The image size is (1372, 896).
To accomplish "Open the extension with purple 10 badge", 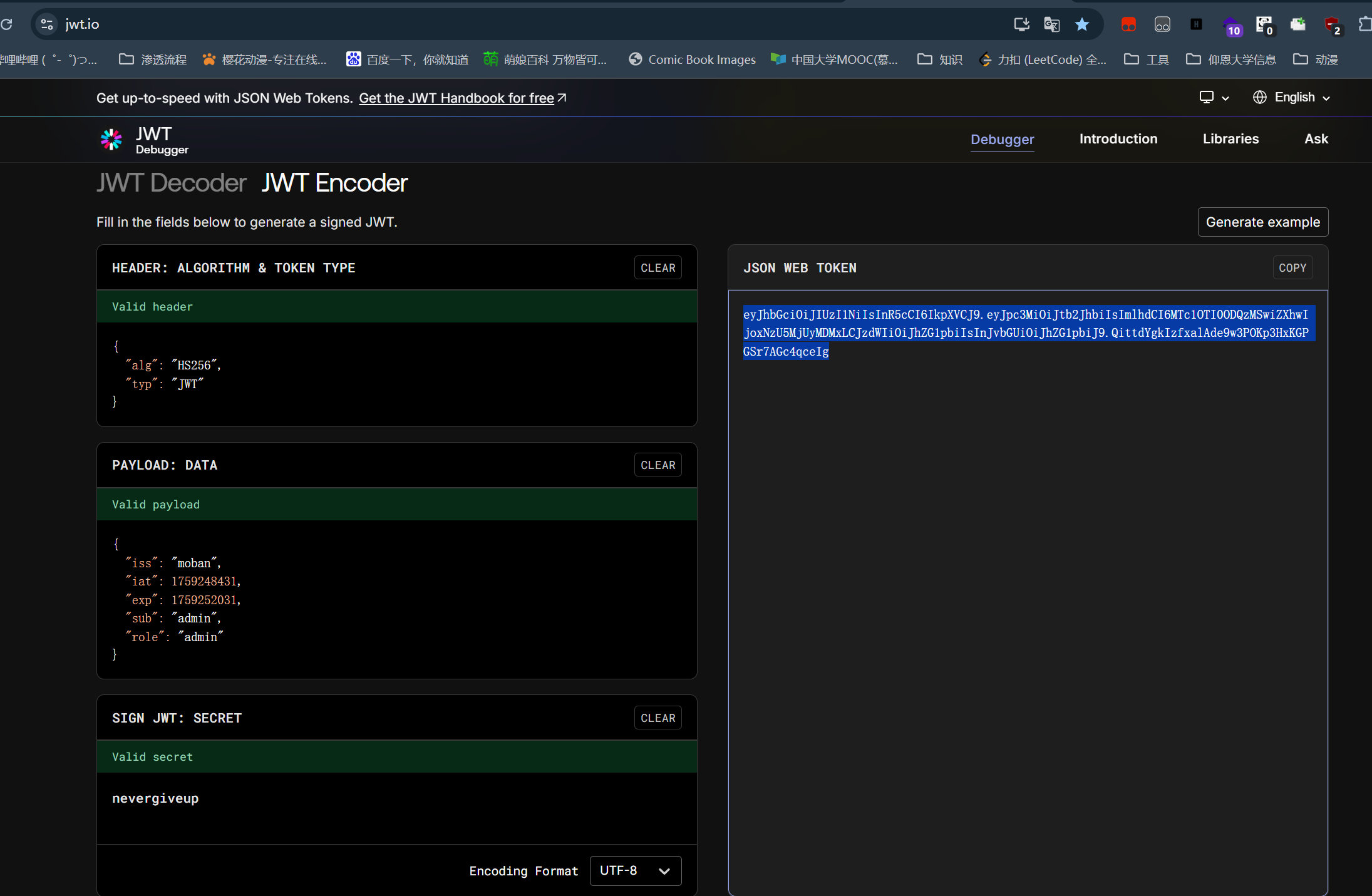I will (x=1231, y=26).
